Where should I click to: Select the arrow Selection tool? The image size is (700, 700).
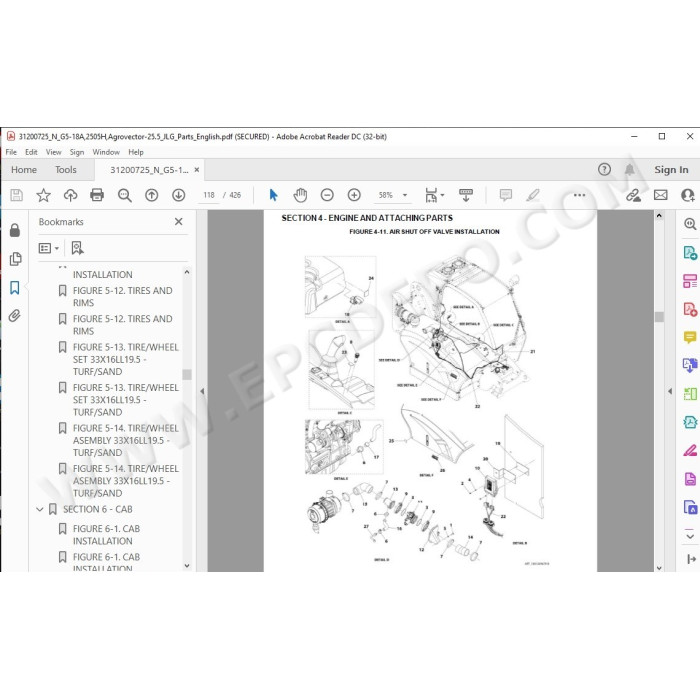pyautogui.click(x=273, y=195)
